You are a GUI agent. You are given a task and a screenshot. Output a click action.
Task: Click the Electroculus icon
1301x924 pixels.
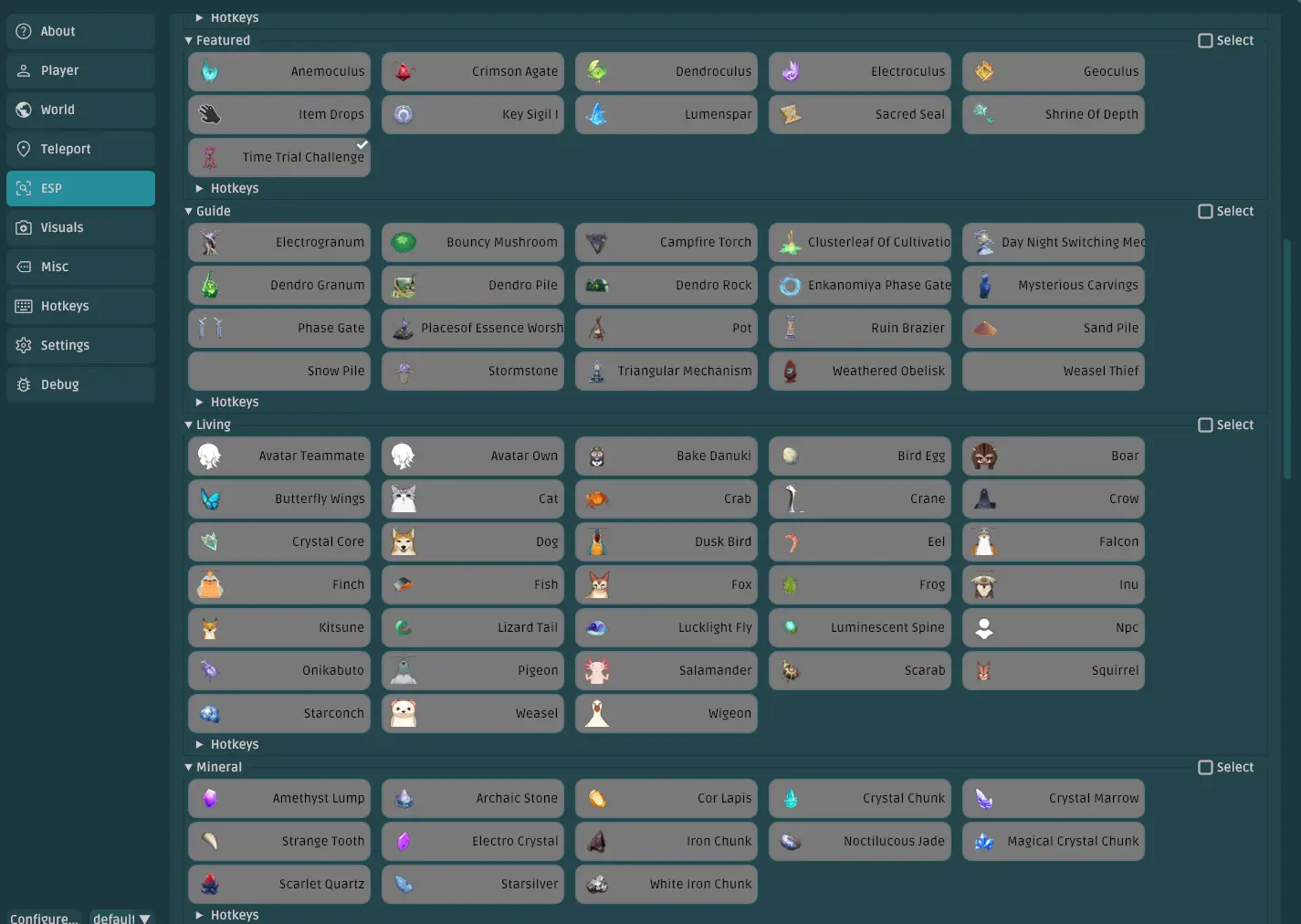click(791, 71)
